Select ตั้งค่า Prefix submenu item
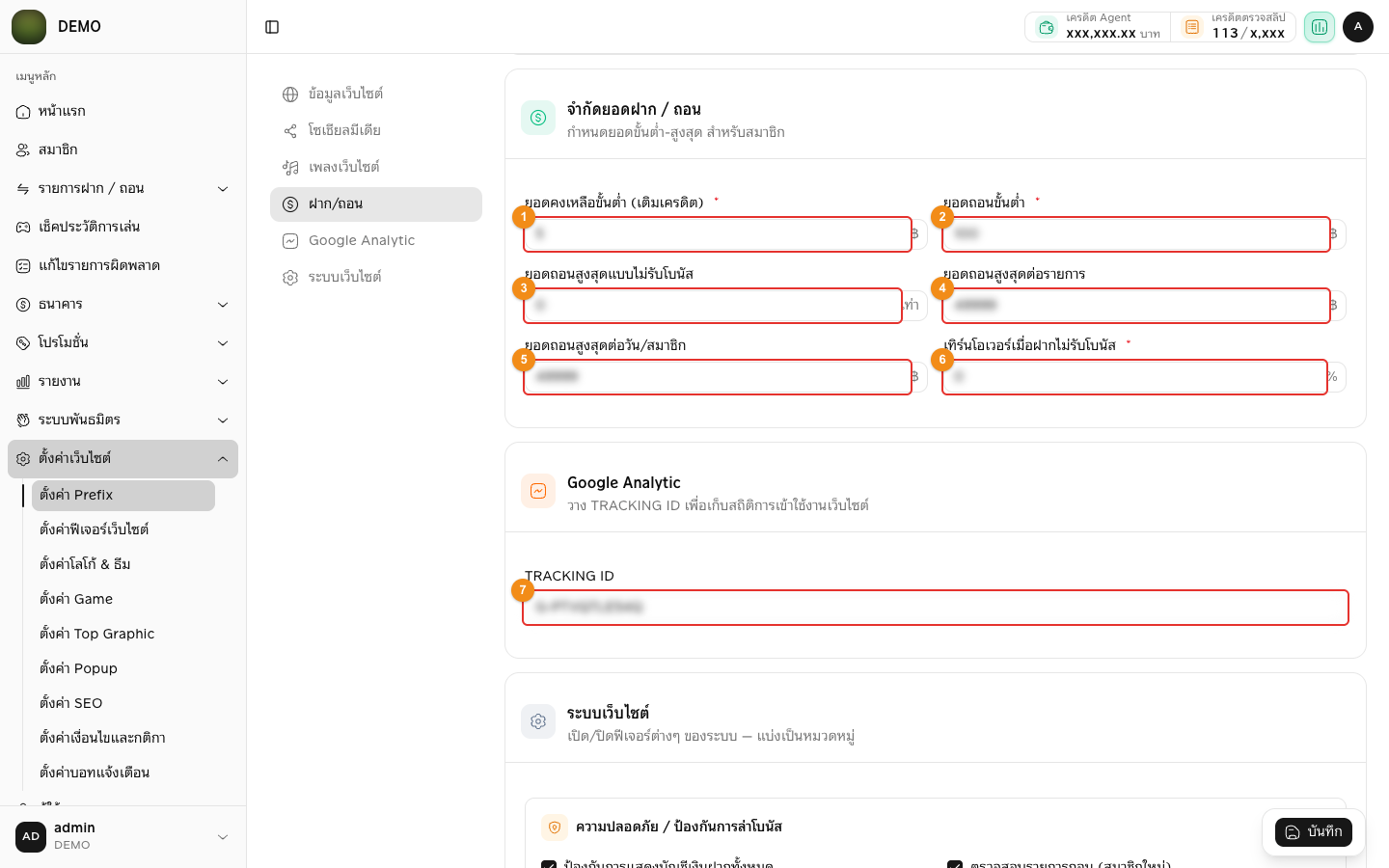 pyautogui.click(x=123, y=496)
